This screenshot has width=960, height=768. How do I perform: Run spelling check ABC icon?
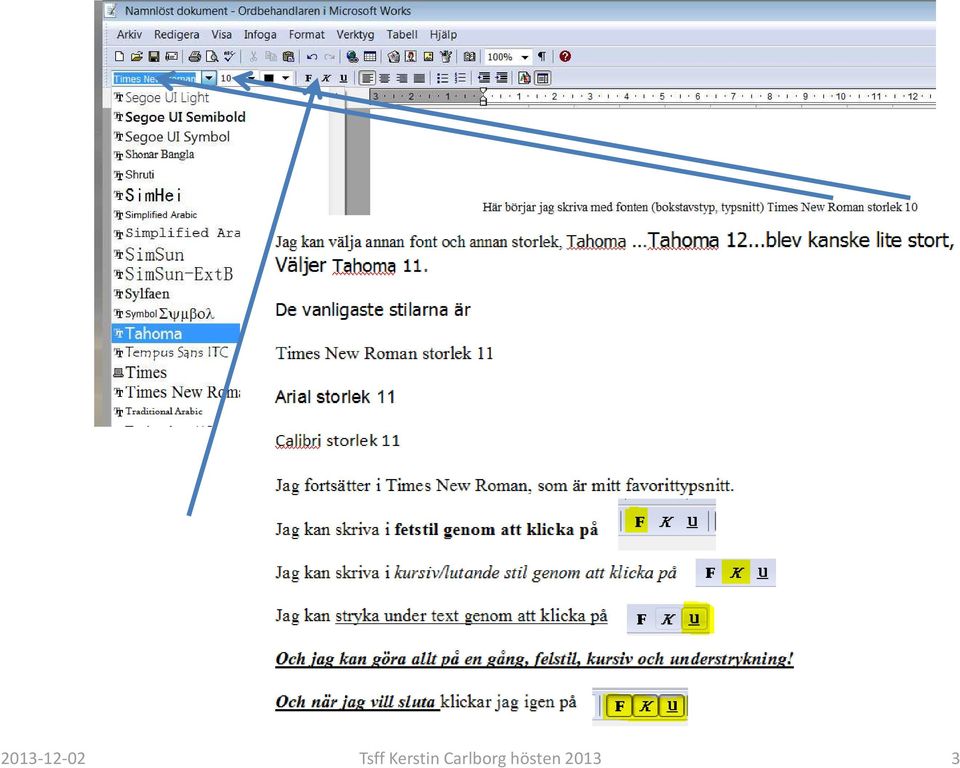pos(229,56)
